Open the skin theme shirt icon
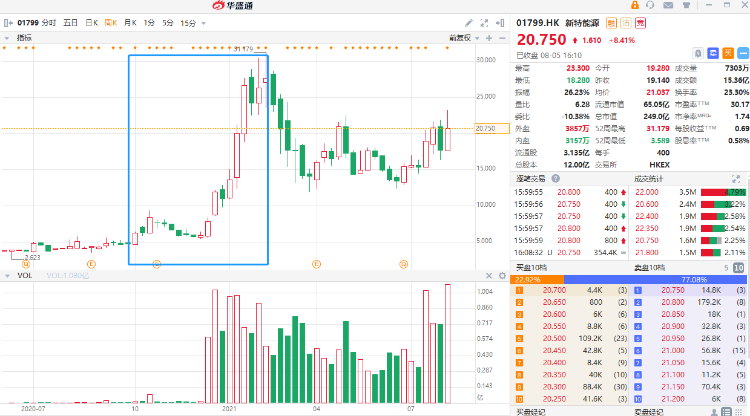The height and width of the screenshot is (416, 750). point(686,5)
